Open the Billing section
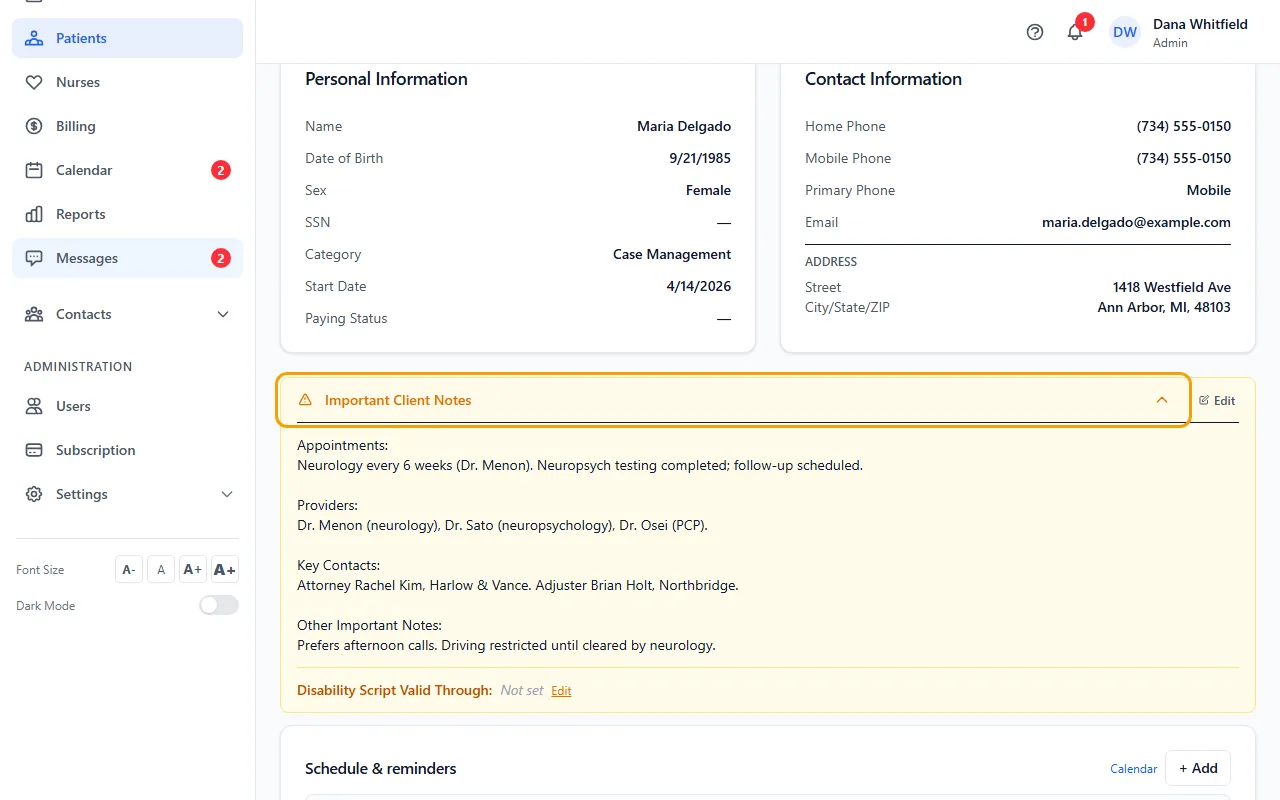 pyautogui.click(x=128, y=126)
